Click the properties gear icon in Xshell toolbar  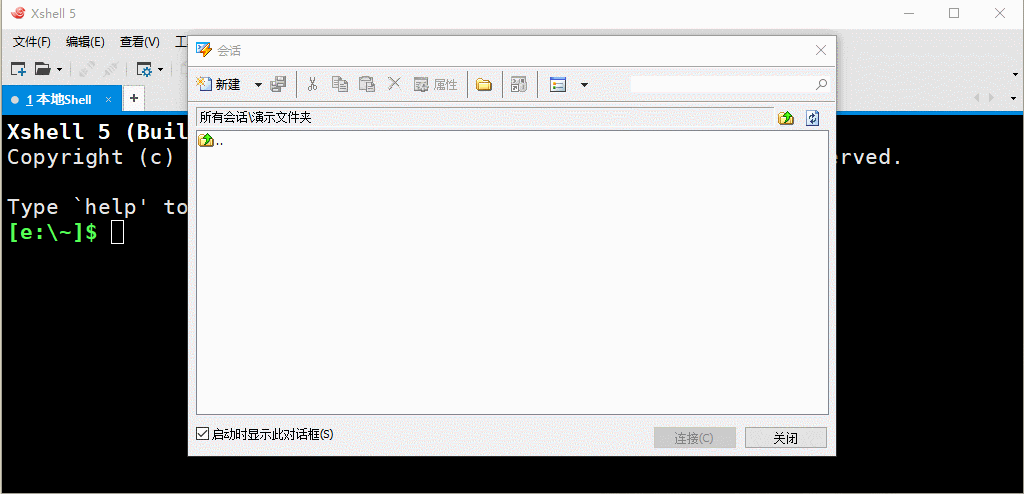click(x=144, y=69)
